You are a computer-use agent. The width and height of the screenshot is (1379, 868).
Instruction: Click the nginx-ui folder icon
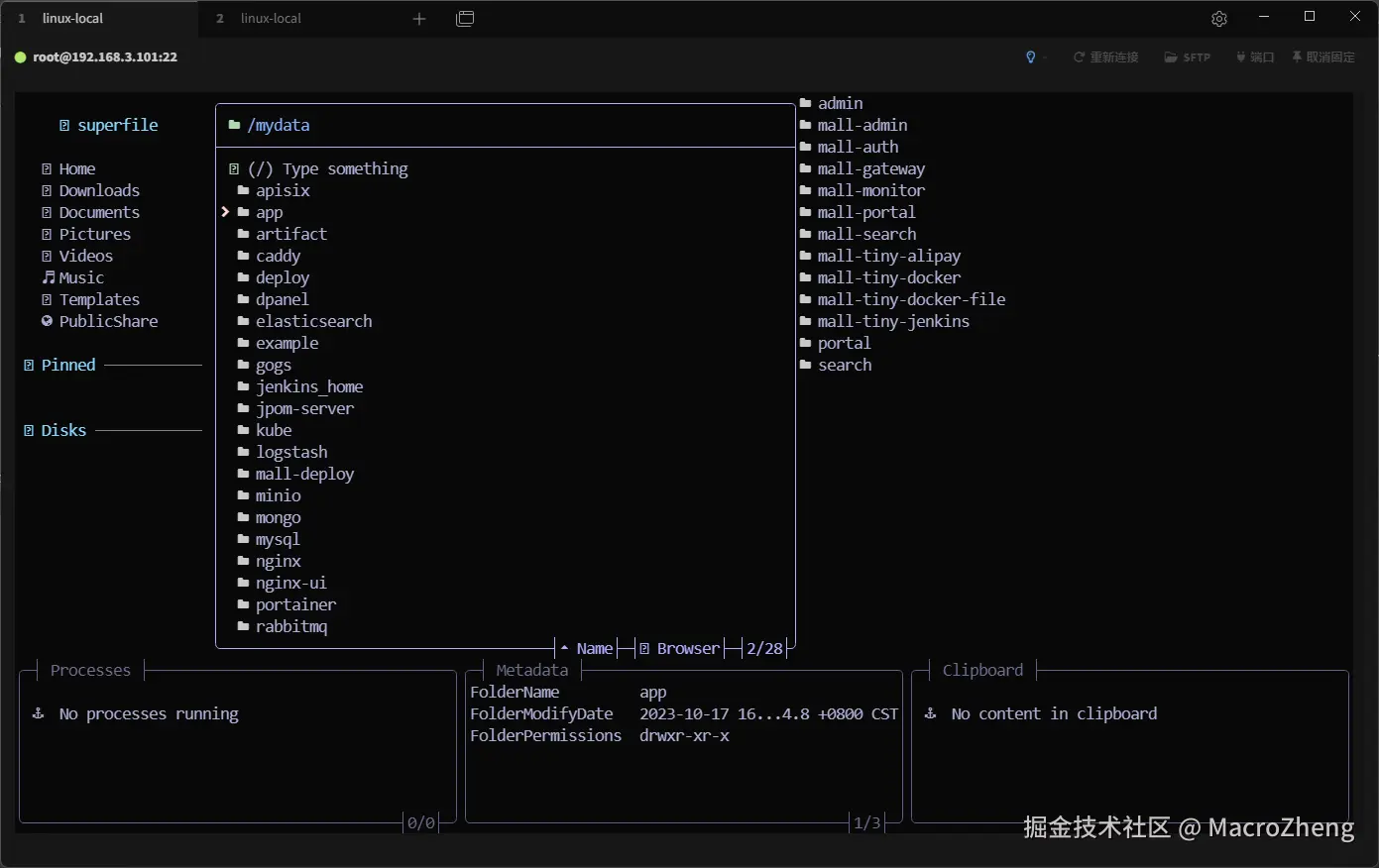pyautogui.click(x=243, y=584)
